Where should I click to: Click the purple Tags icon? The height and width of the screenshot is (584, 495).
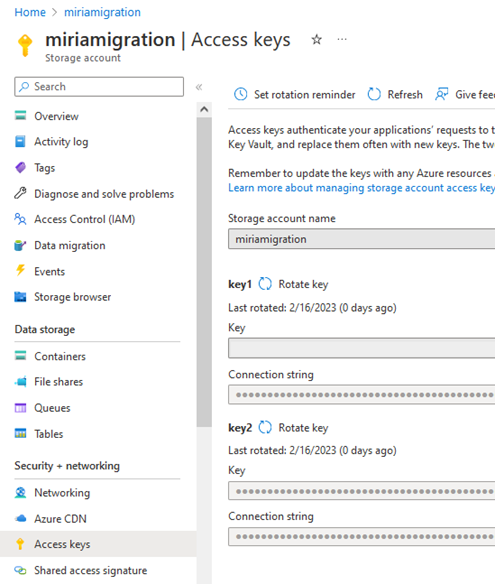20,168
